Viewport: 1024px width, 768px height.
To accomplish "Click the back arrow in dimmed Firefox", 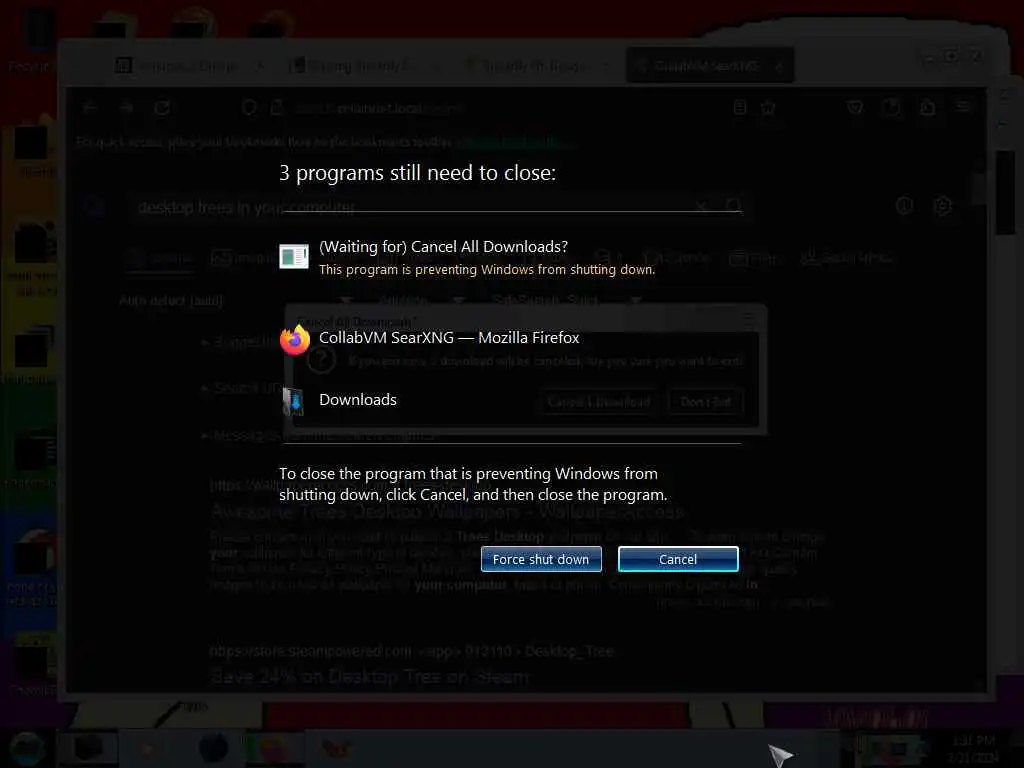I will (90, 108).
